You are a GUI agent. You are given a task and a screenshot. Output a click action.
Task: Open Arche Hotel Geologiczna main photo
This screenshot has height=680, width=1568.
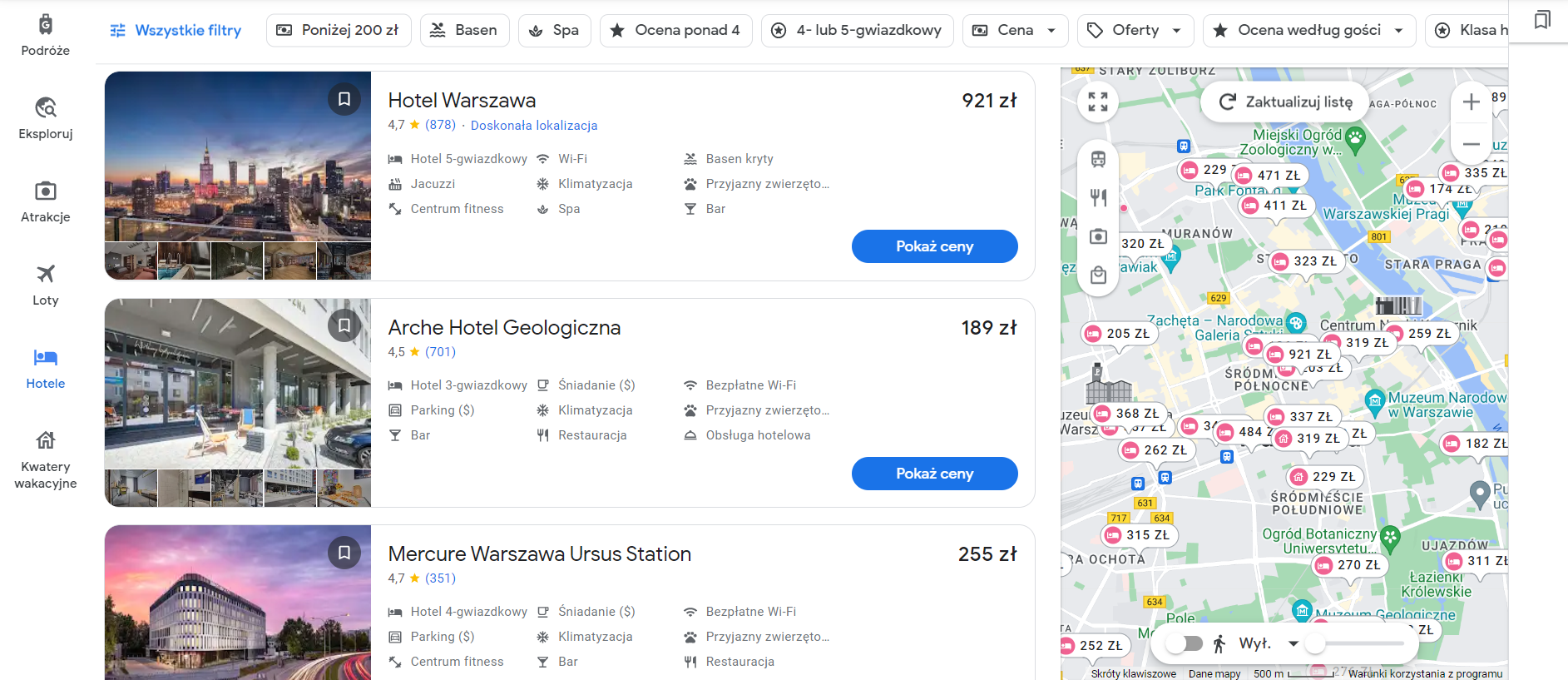tap(238, 384)
